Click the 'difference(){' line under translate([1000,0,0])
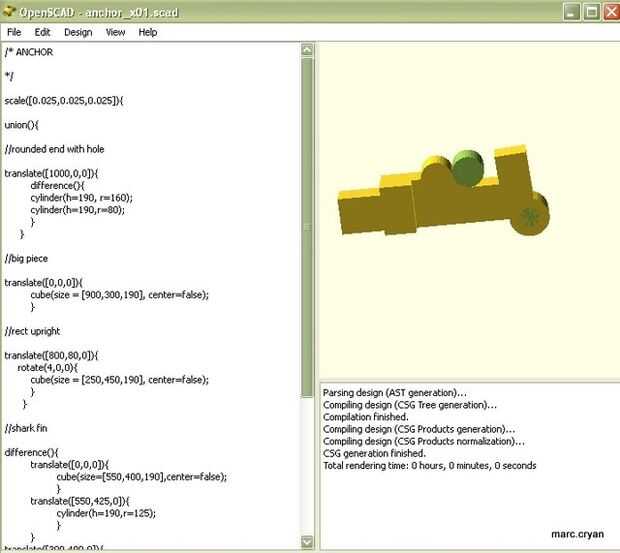 click(x=57, y=186)
